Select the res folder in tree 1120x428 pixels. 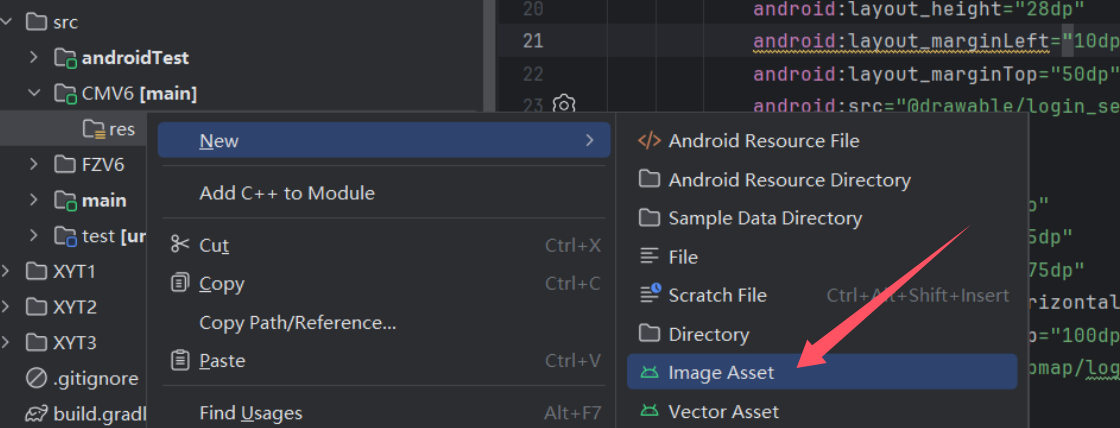tap(121, 129)
